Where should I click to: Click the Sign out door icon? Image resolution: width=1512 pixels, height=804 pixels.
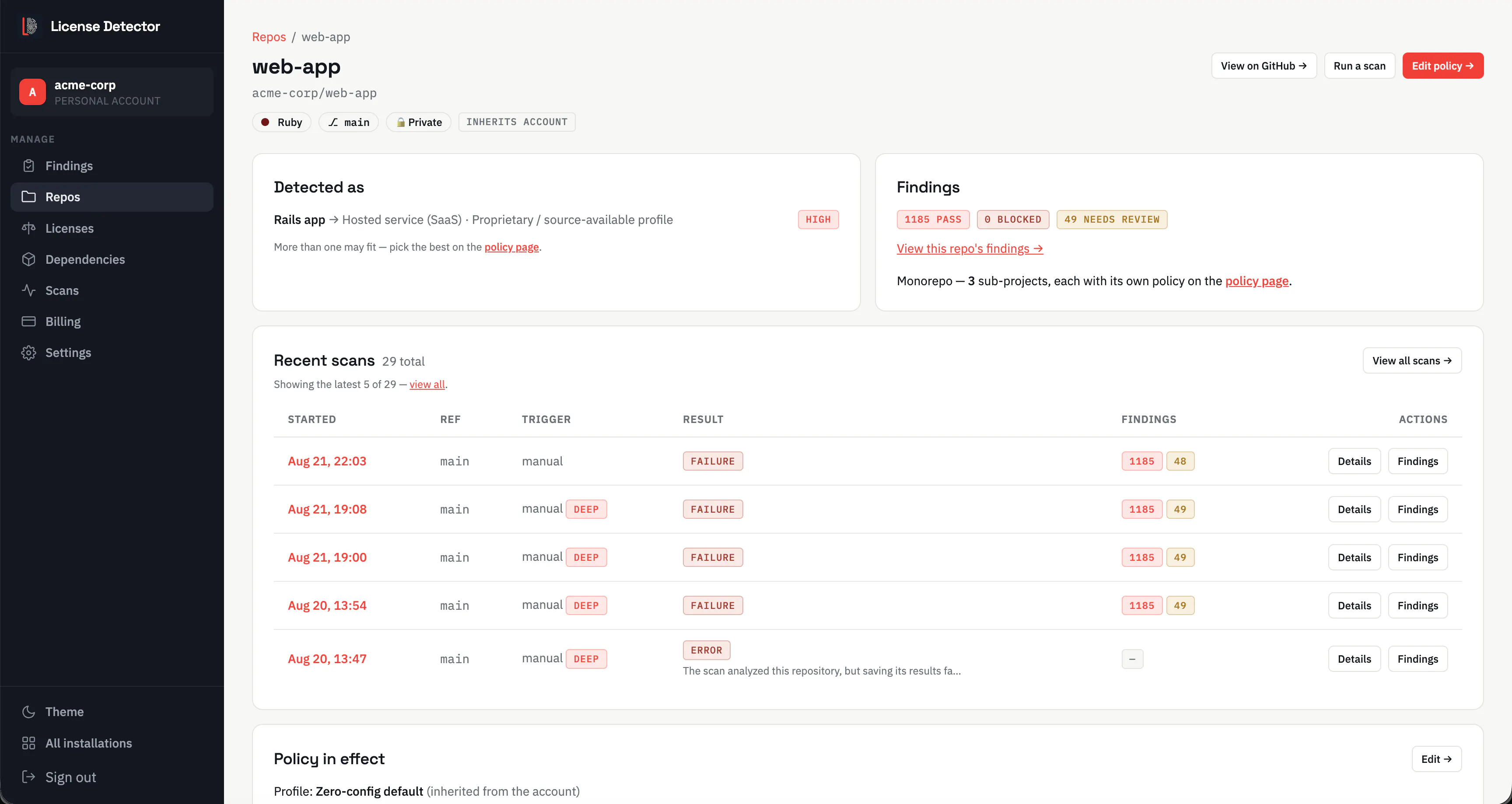29,776
